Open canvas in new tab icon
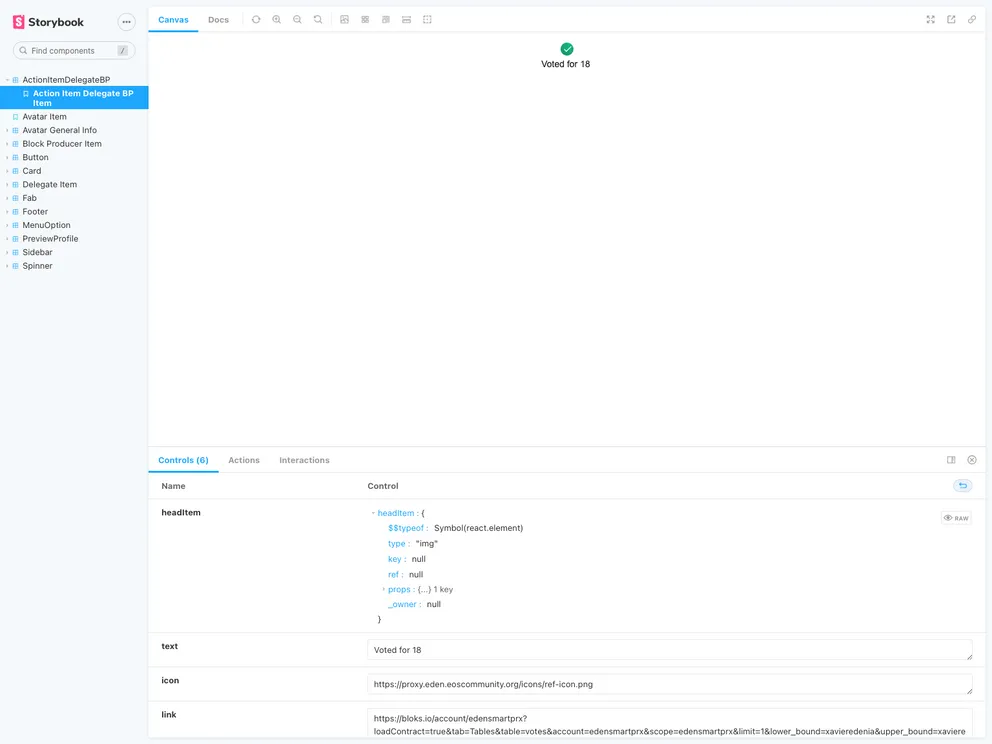Viewport: 992px width, 744px height. pyautogui.click(x=952, y=19)
